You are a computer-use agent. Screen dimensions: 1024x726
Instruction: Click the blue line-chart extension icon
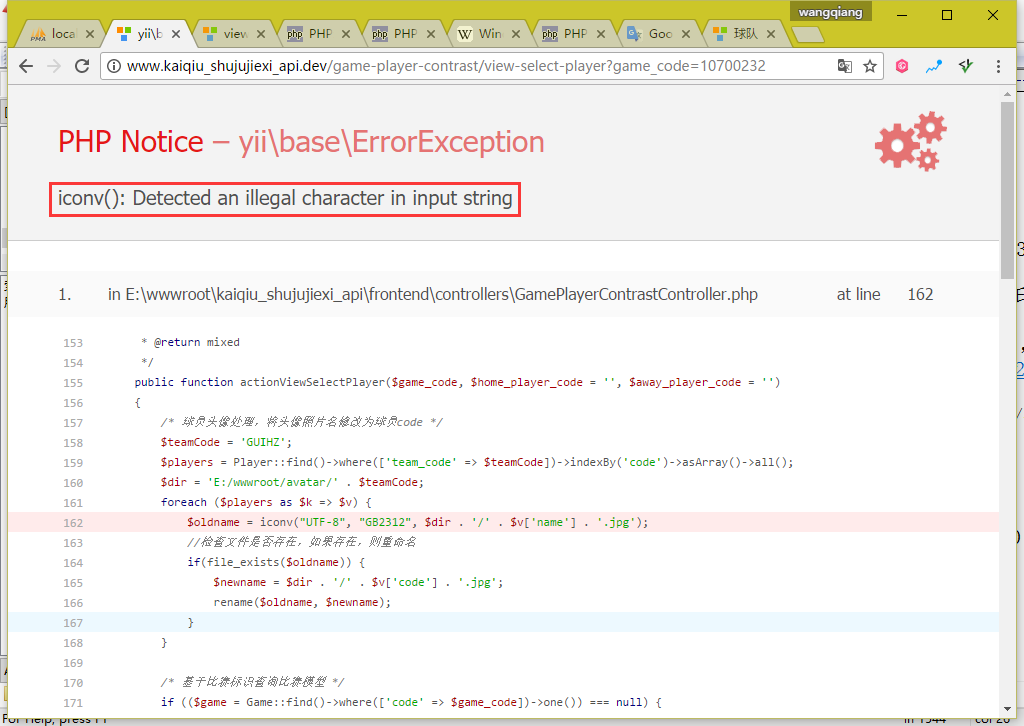coord(934,66)
